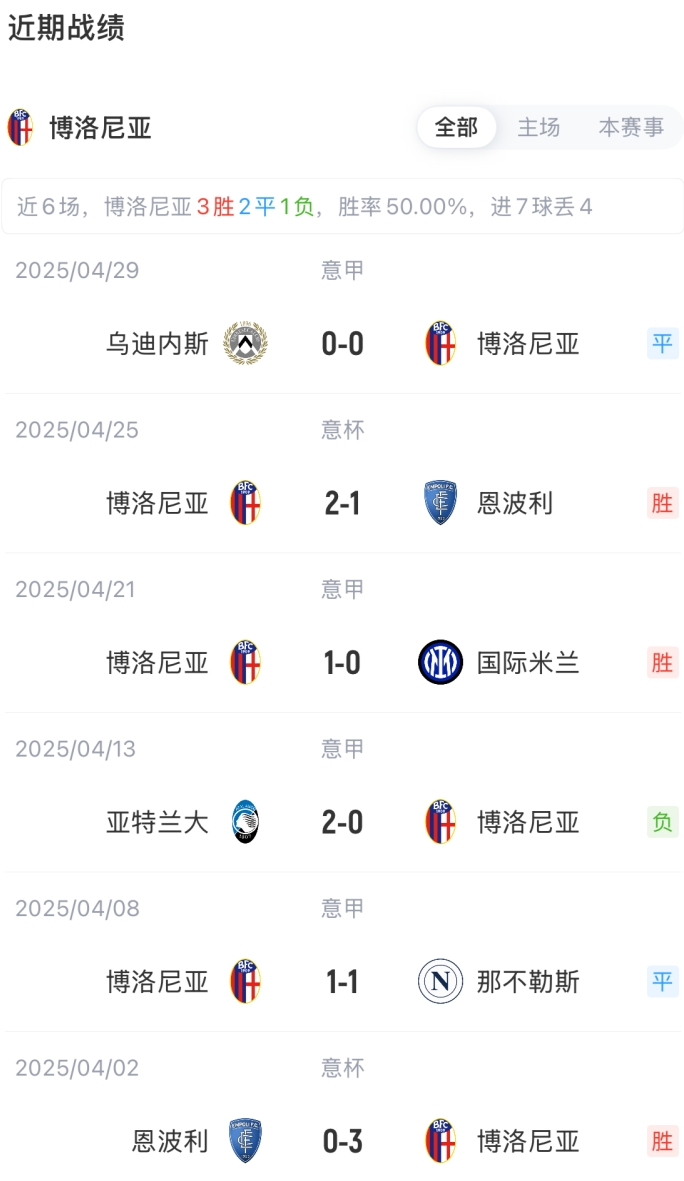Switch to the 本赛事 tab
Image resolution: width=684 pixels, height=1181 pixels.
[631, 128]
